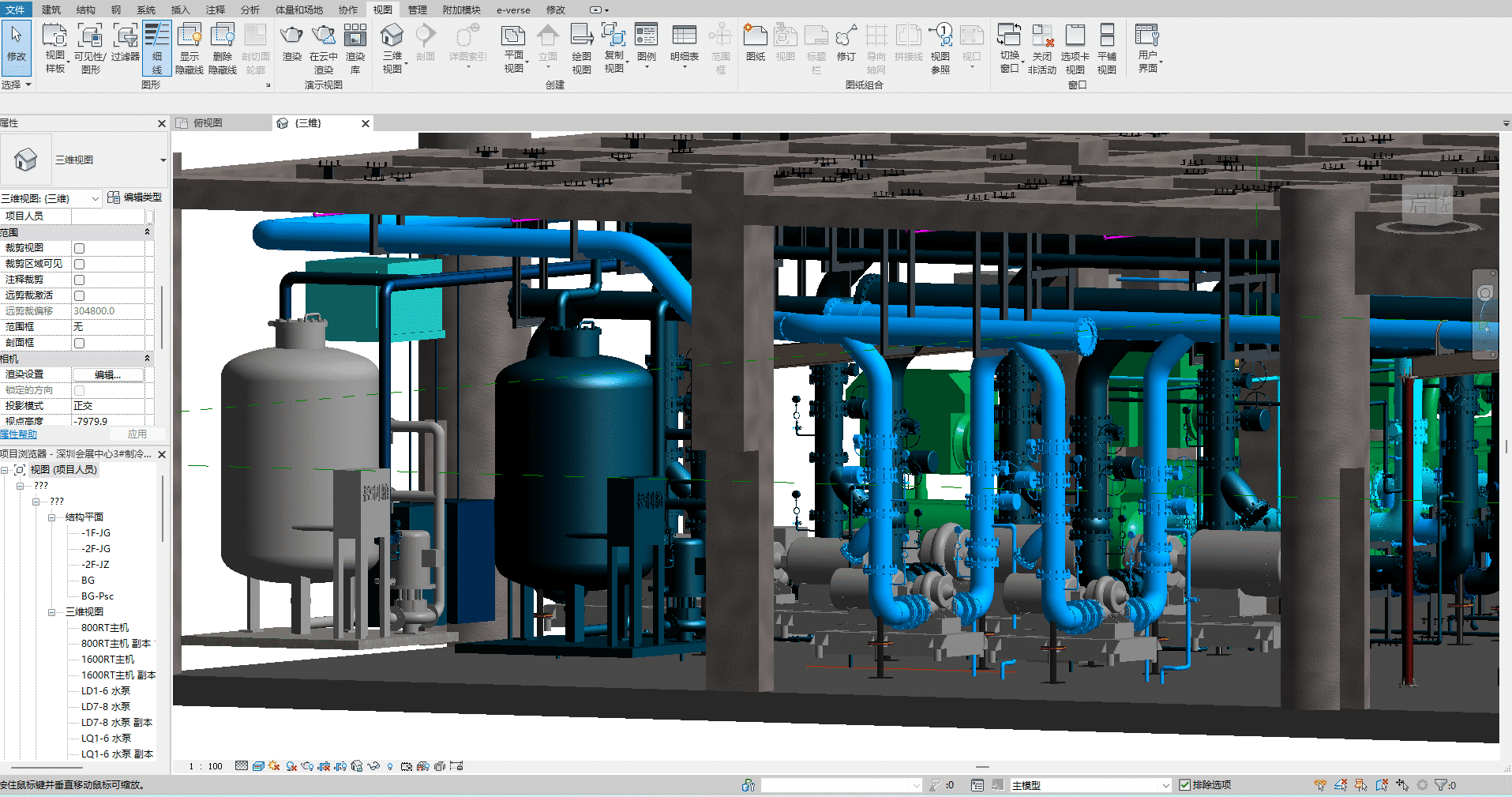This screenshot has width=1512, height=797.
Task: Click the worksets status bar icon
Action: point(748,785)
